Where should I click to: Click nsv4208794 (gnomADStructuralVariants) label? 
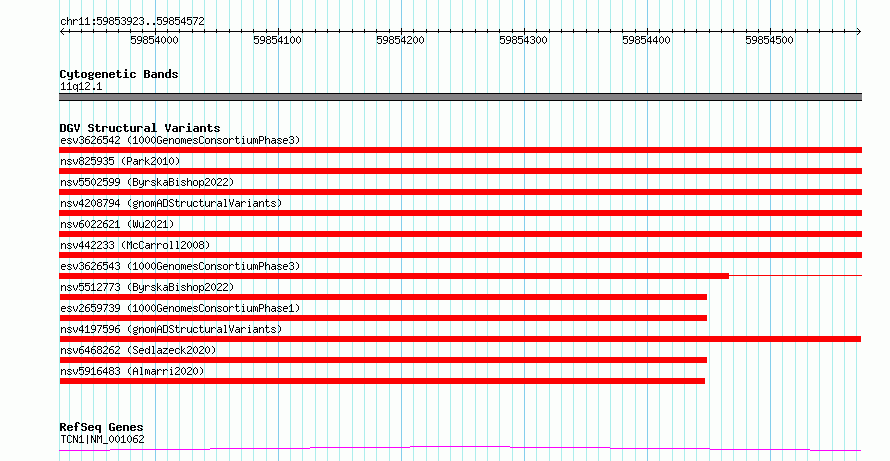(x=171, y=203)
